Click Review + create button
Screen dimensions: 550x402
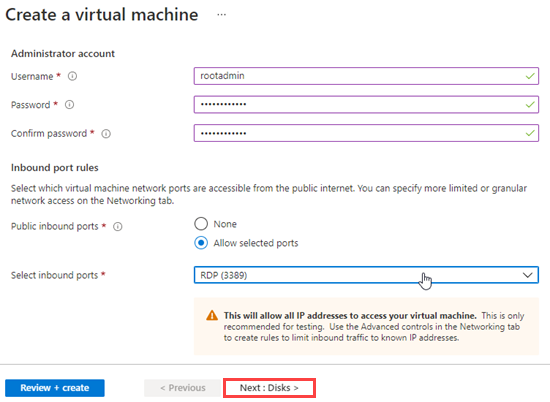[x=55, y=388]
